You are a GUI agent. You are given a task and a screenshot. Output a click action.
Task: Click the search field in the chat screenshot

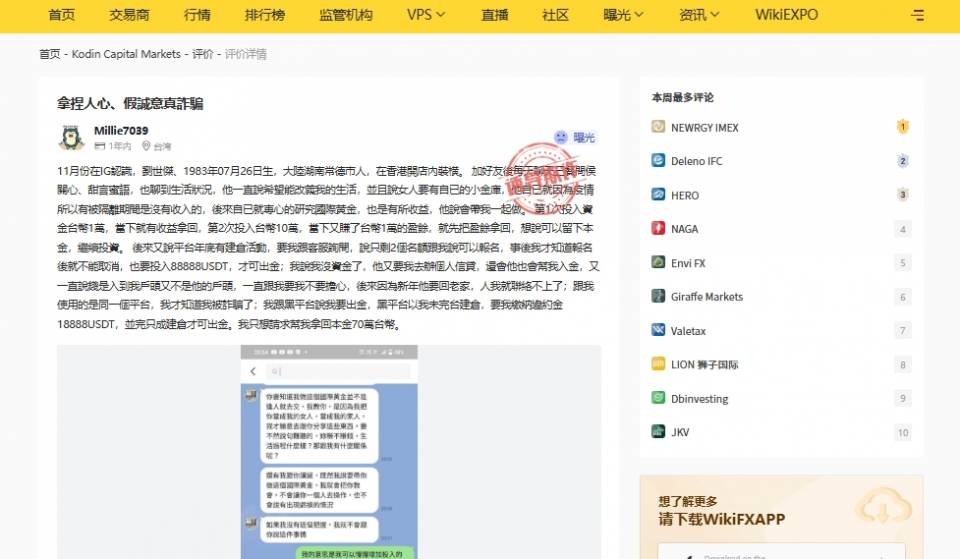point(339,371)
